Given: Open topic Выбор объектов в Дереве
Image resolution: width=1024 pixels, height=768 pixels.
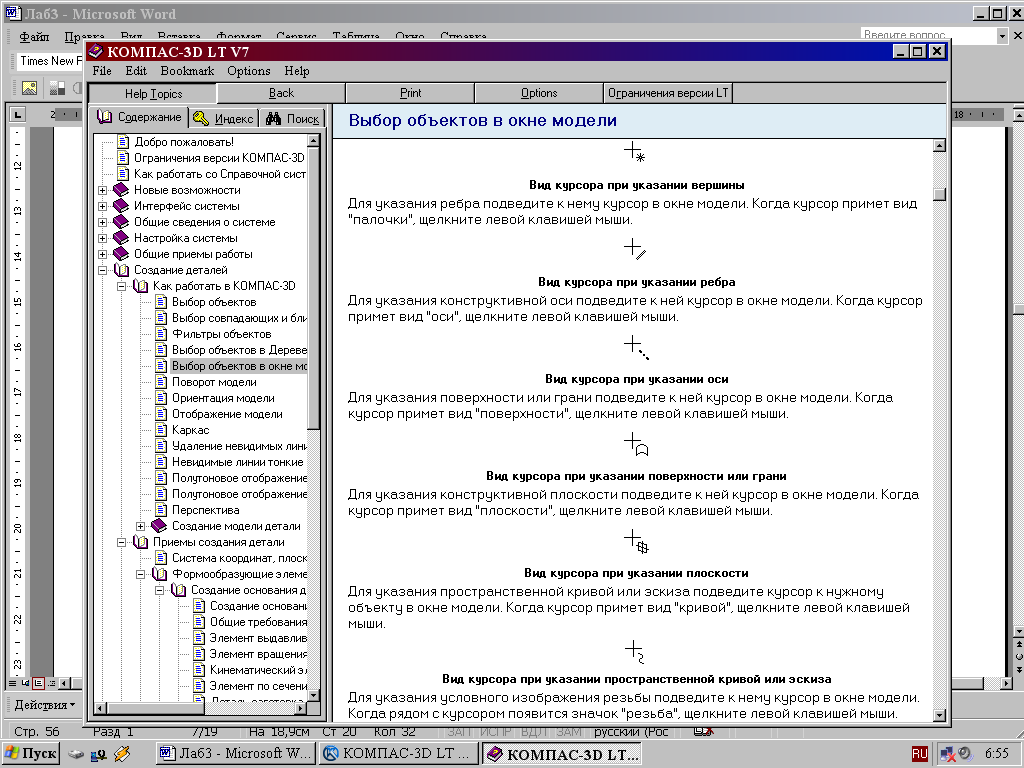Looking at the screenshot, I should click(x=239, y=350).
